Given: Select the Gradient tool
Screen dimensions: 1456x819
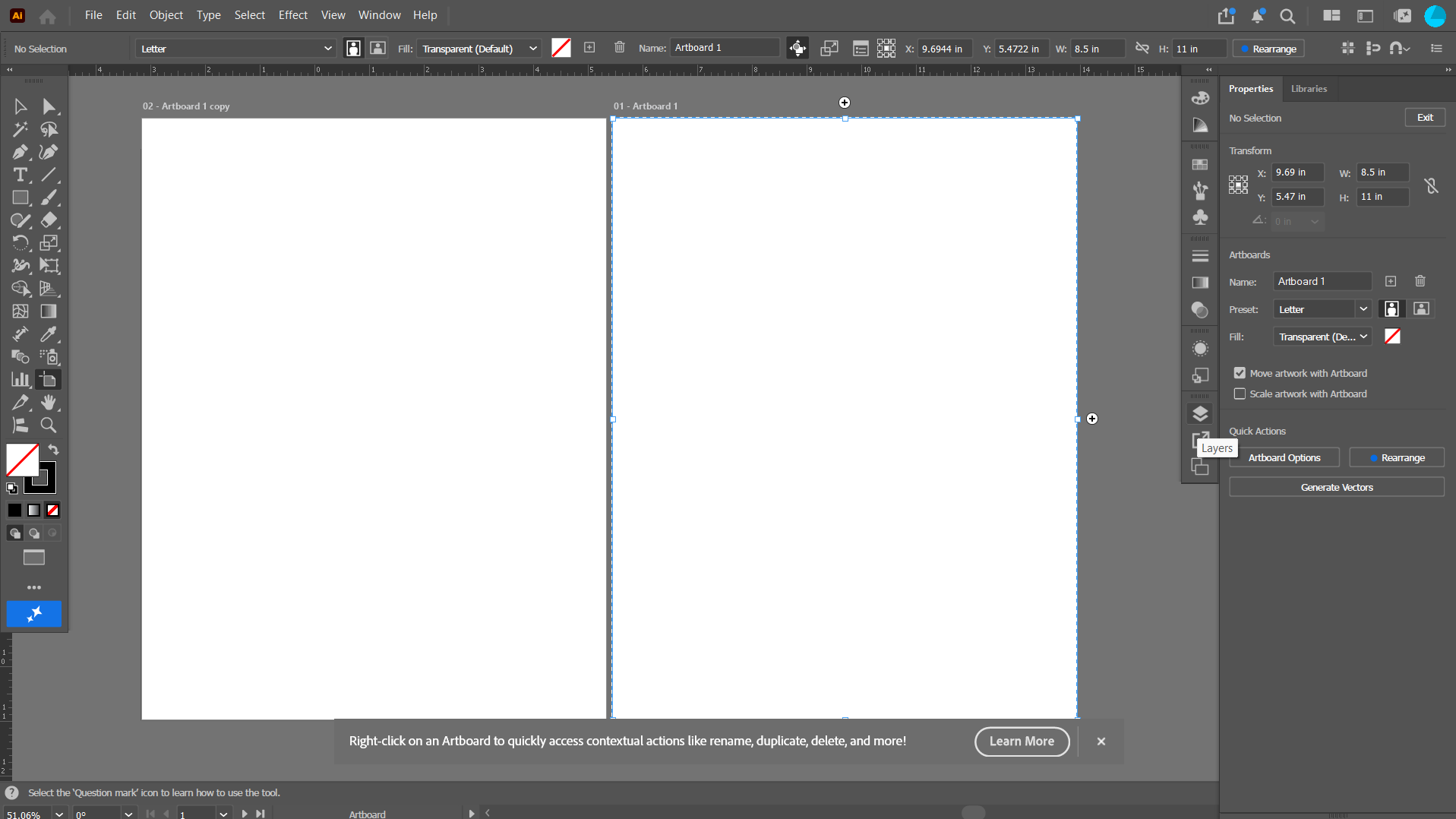Looking at the screenshot, I should pos(49,311).
